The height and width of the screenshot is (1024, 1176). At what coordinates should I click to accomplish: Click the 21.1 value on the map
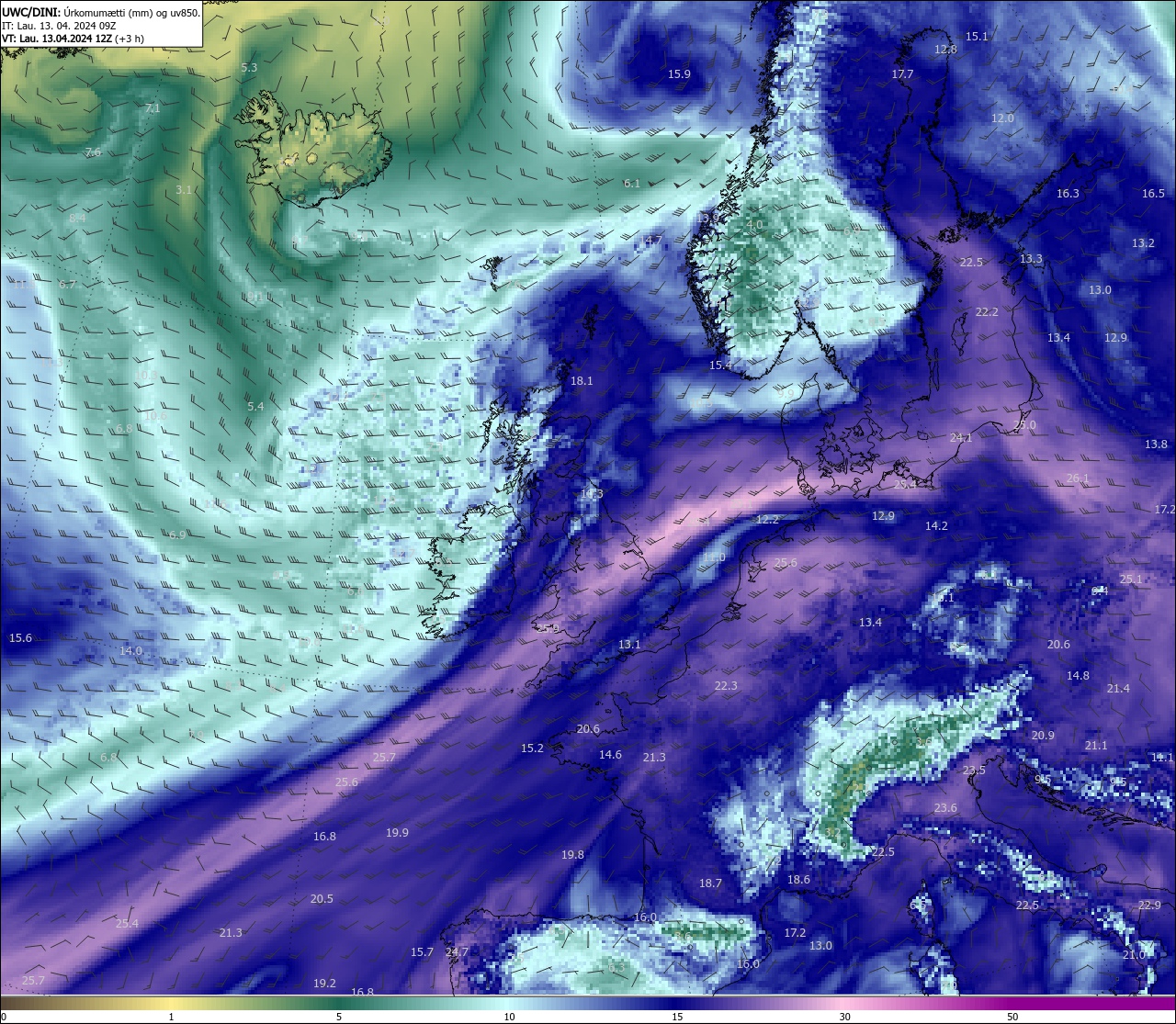tap(1096, 746)
